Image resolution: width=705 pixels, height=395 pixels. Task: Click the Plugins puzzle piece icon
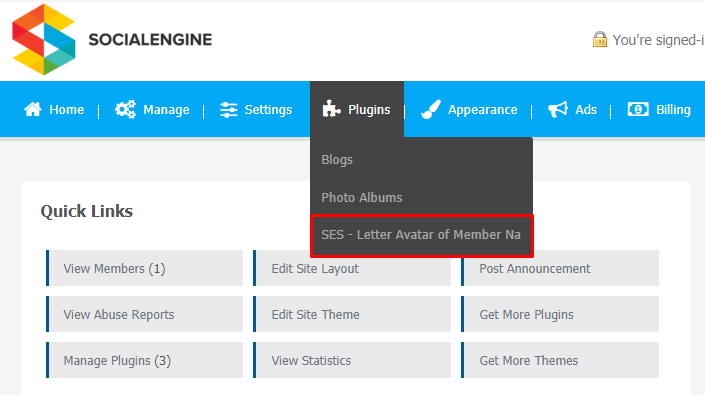click(x=331, y=109)
